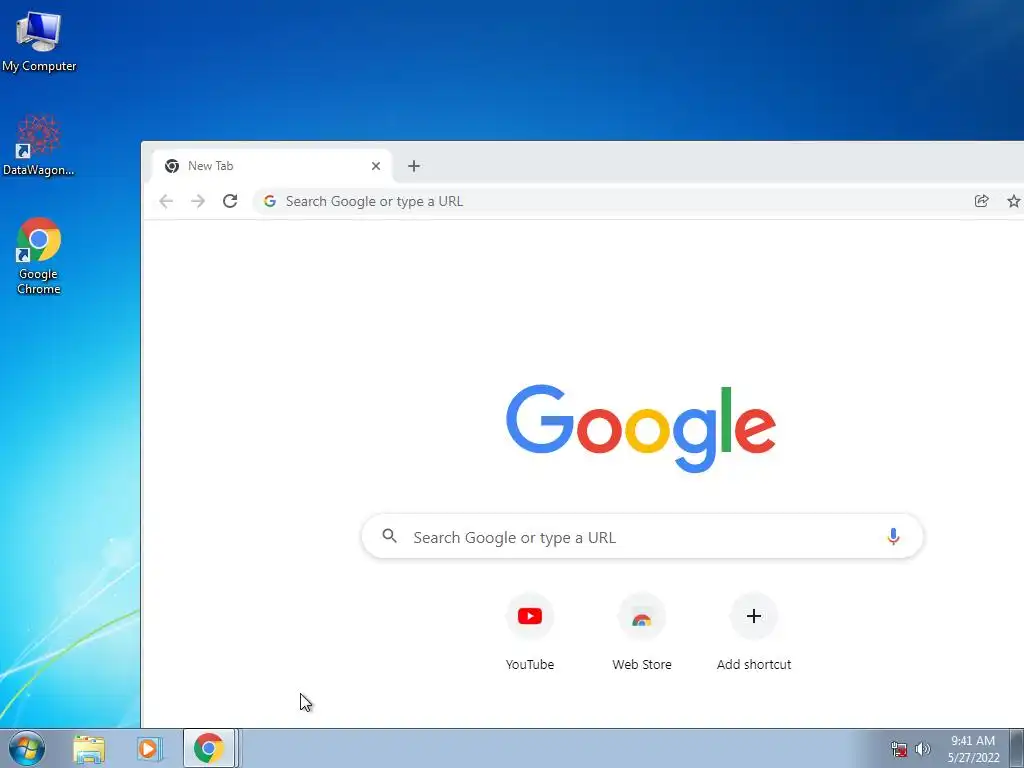Image resolution: width=1024 pixels, height=768 pixels.
Task: Close the New Tab tab
Action: [x=376, y=166]
